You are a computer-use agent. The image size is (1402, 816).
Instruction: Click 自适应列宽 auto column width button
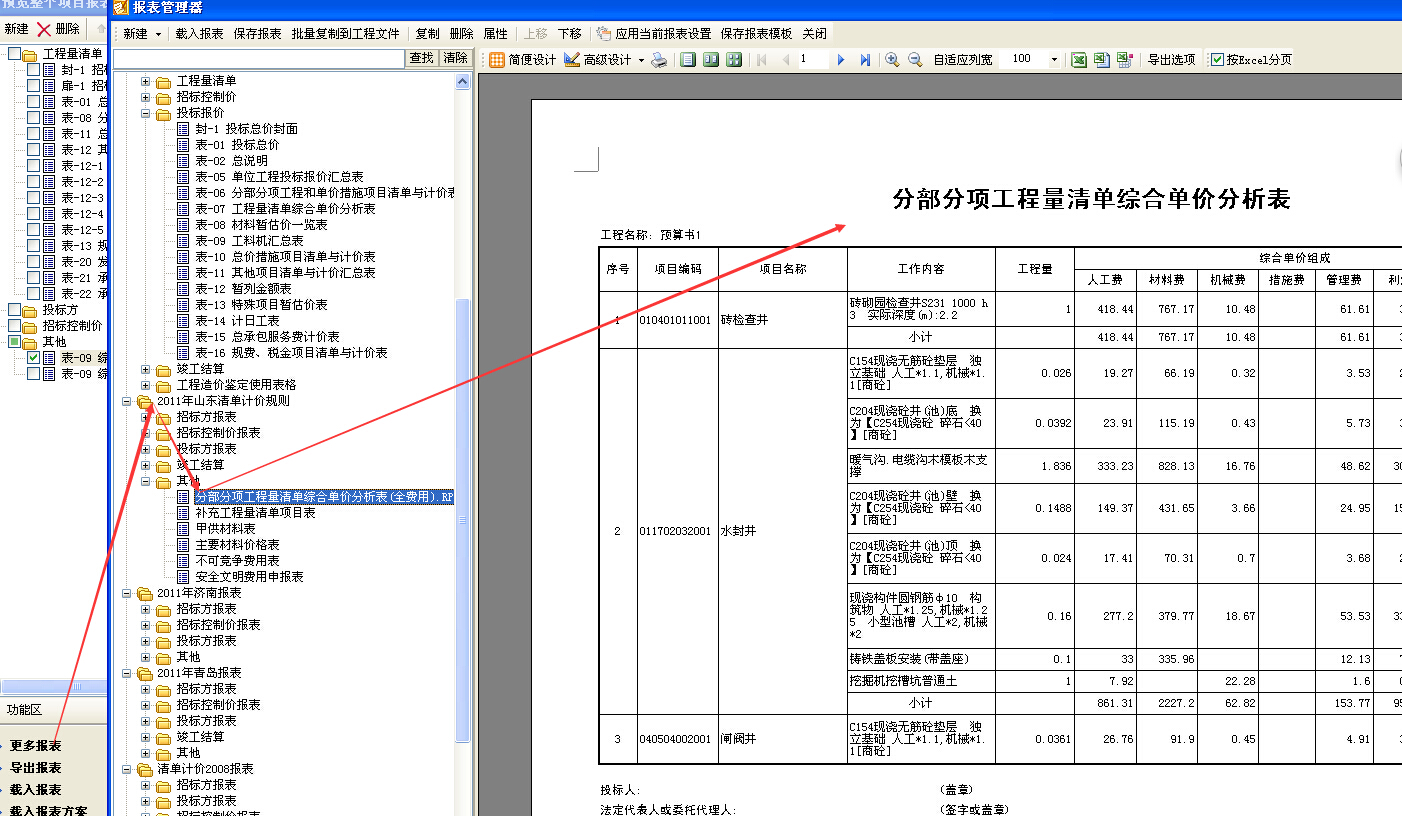(x=963, y=60)
